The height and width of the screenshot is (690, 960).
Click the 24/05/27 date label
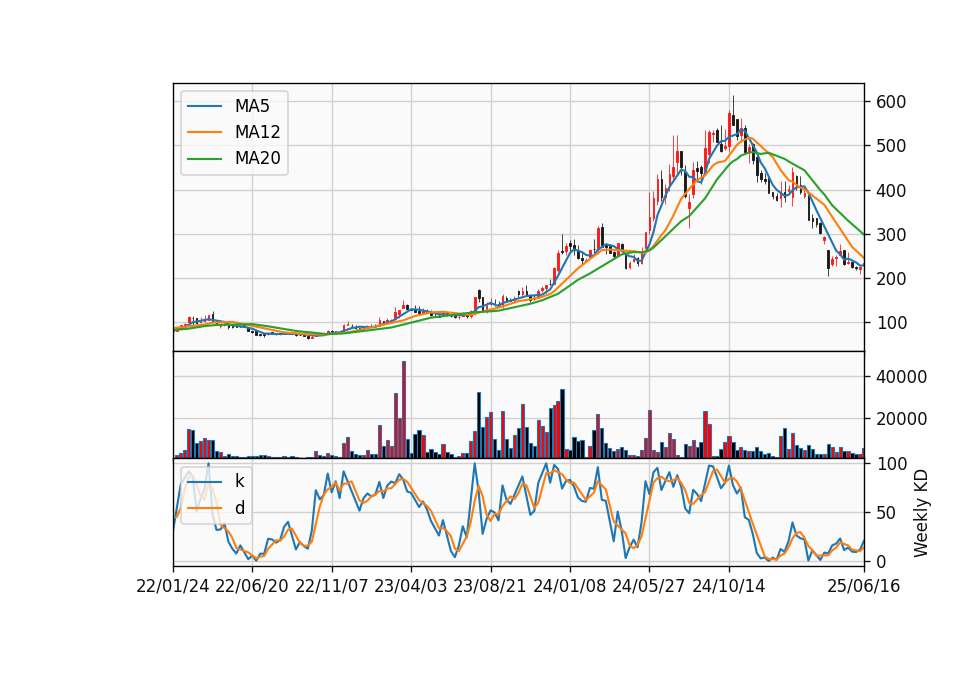pyautogui.click(x=649, y=586)
